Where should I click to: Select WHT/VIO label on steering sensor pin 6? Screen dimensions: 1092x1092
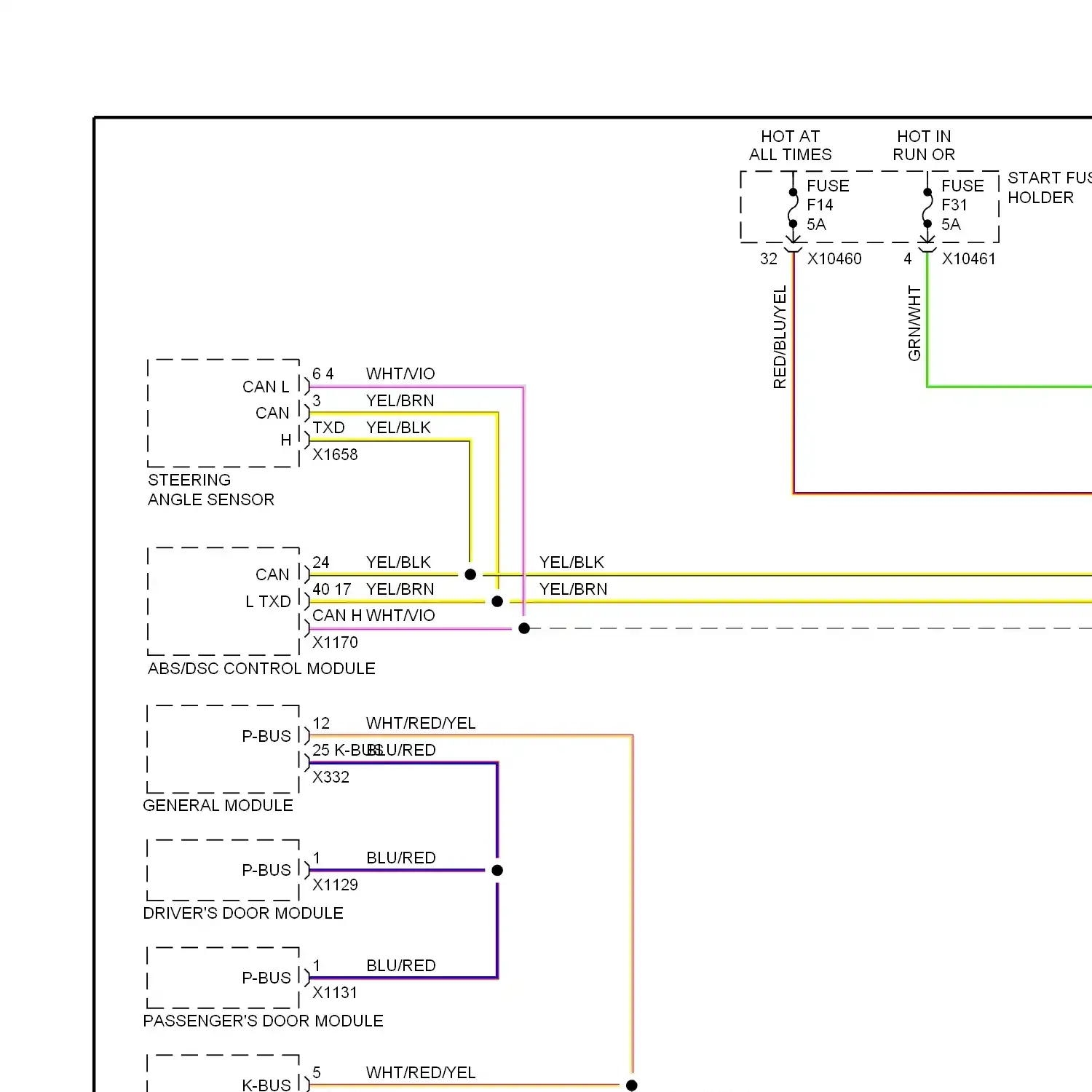[x=400, y=374]
